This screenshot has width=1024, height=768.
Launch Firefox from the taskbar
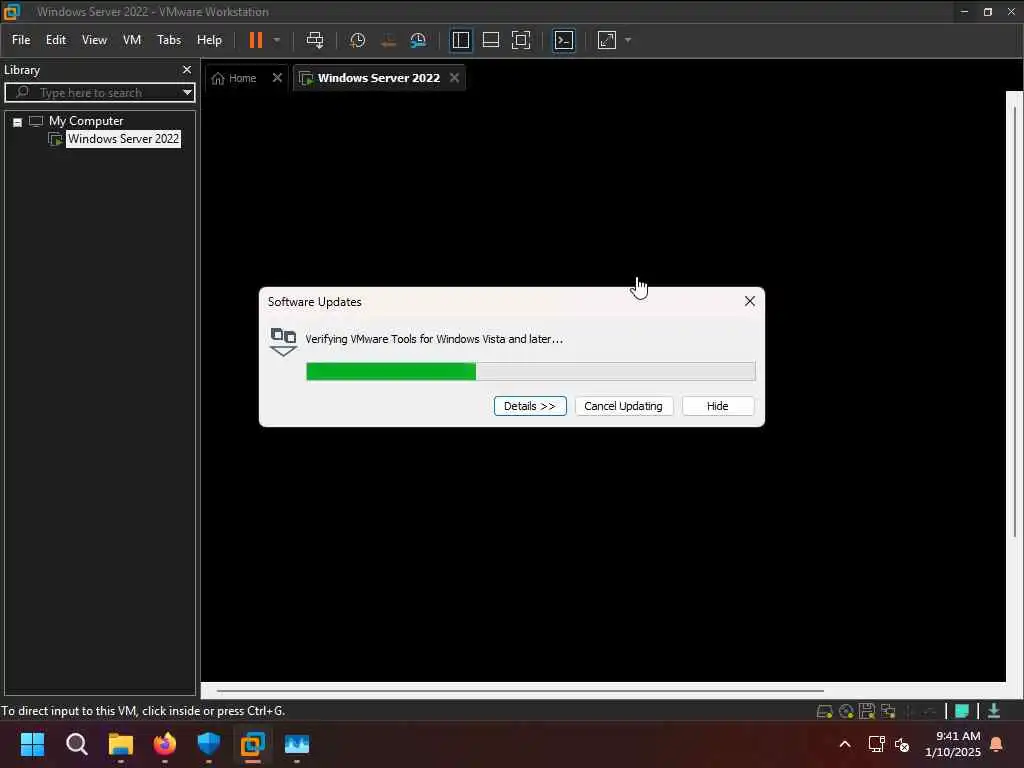pos(165,744)
